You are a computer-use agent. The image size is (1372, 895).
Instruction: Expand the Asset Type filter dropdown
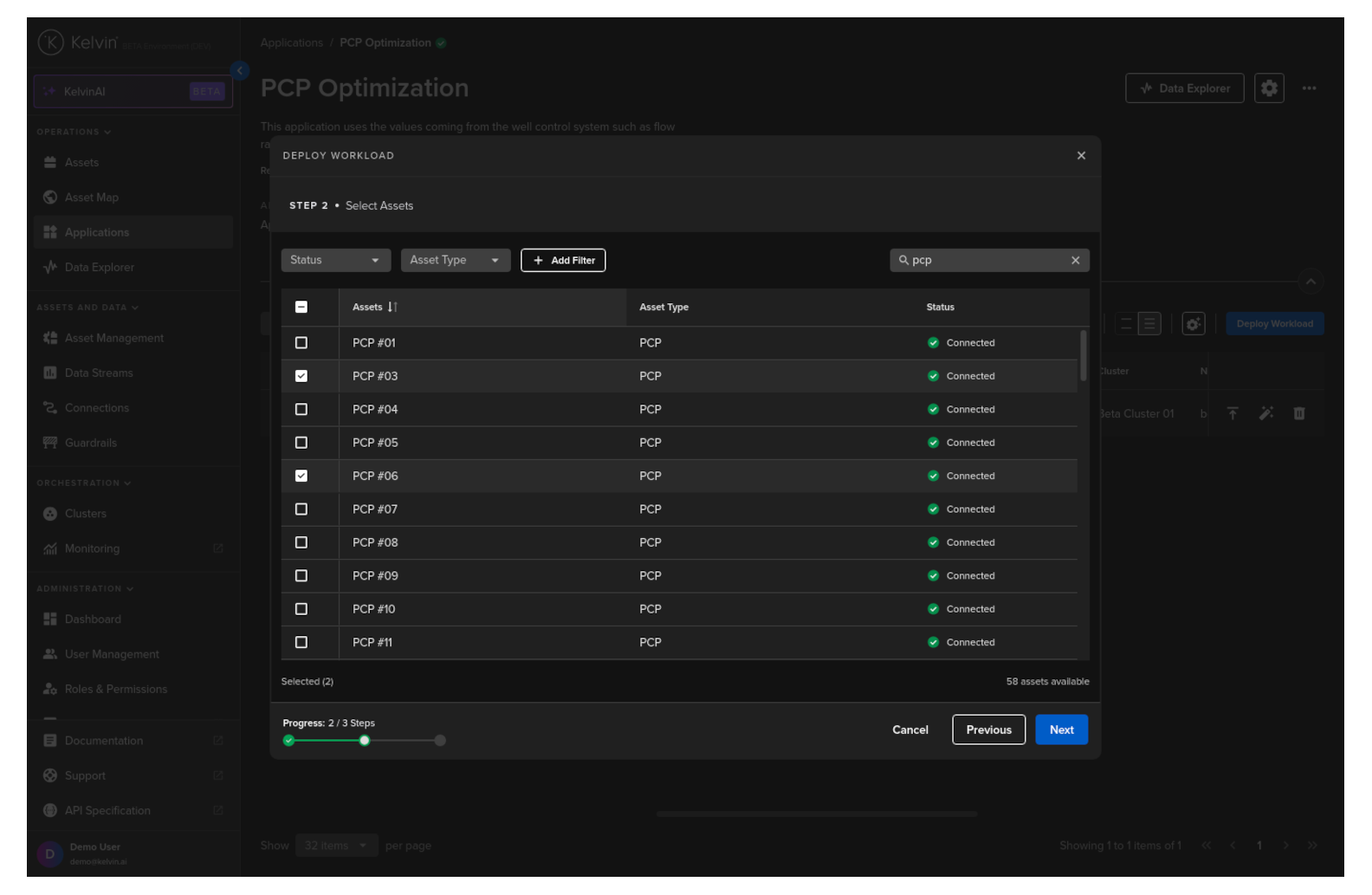click(454, 261)
